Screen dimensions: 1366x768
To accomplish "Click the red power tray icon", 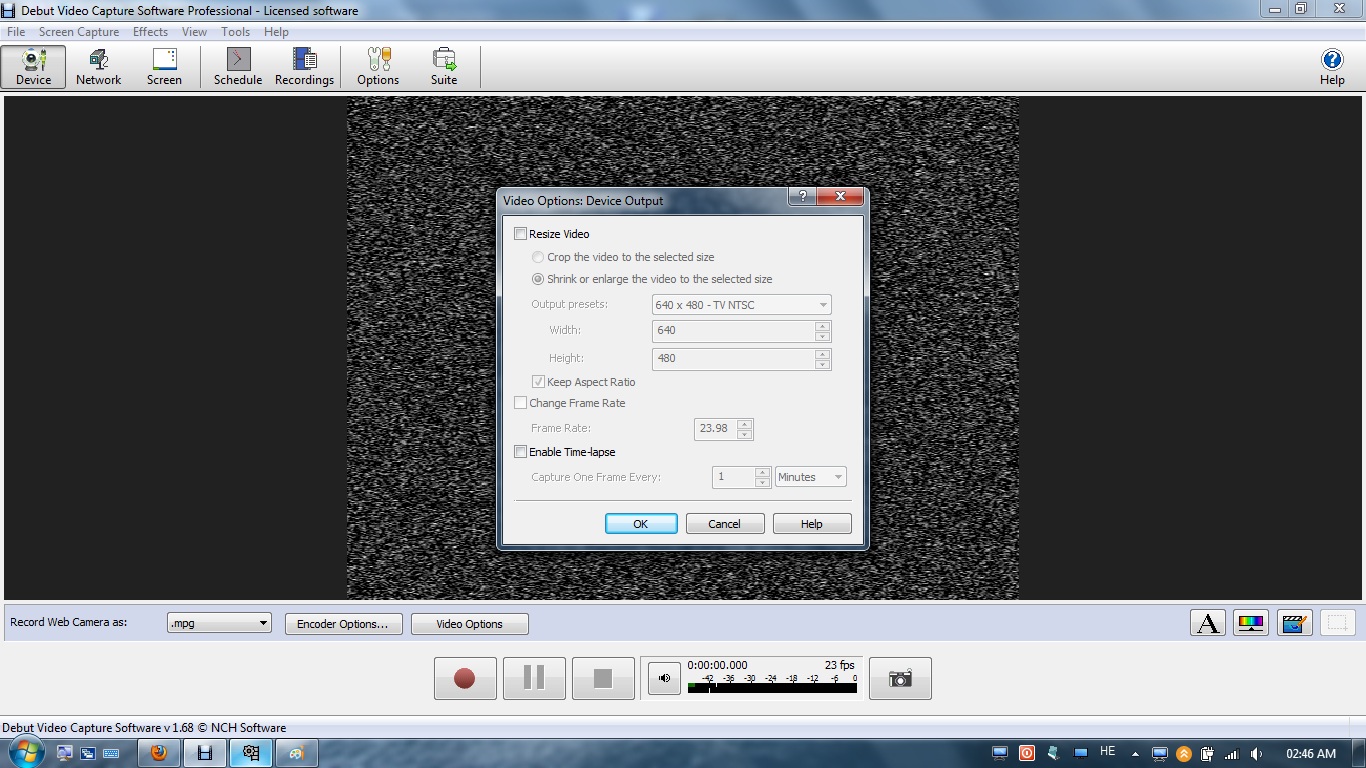I will (1027, 753).
